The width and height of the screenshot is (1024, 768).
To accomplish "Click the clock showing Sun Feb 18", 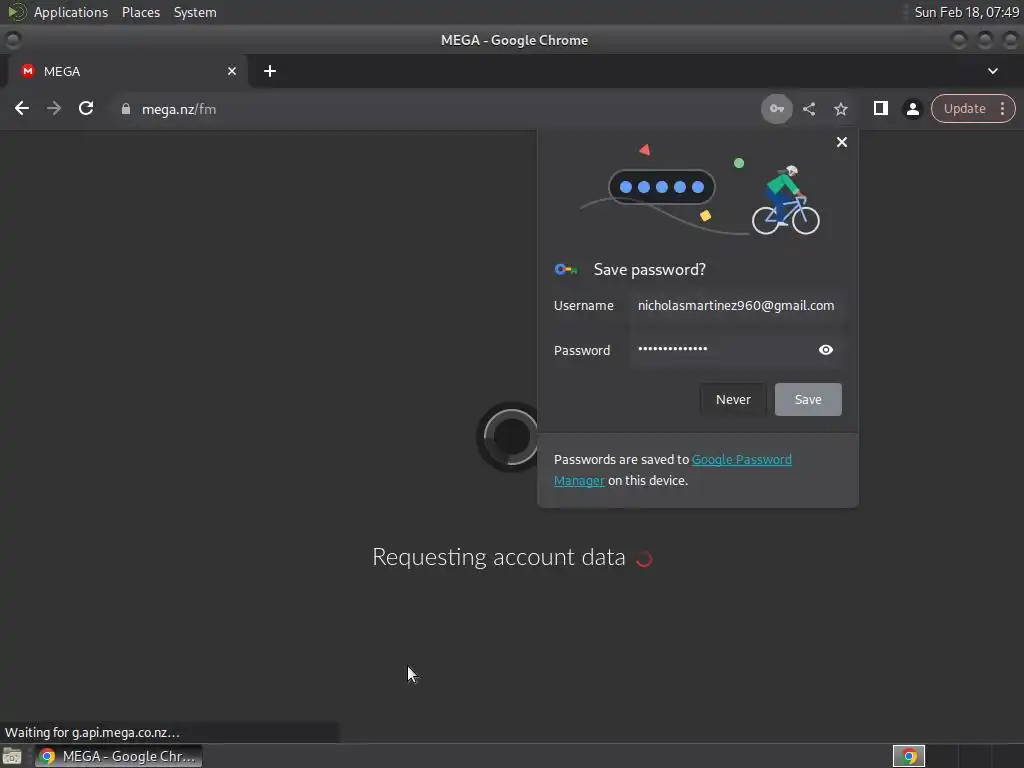I will pyautogui.click(x=967, y=12).
